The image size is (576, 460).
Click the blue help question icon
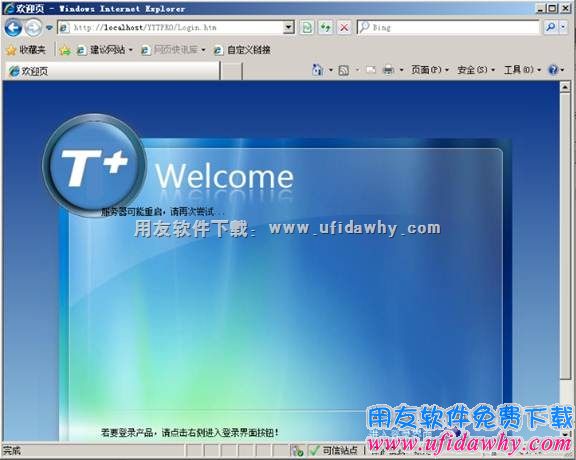[553, 70]
